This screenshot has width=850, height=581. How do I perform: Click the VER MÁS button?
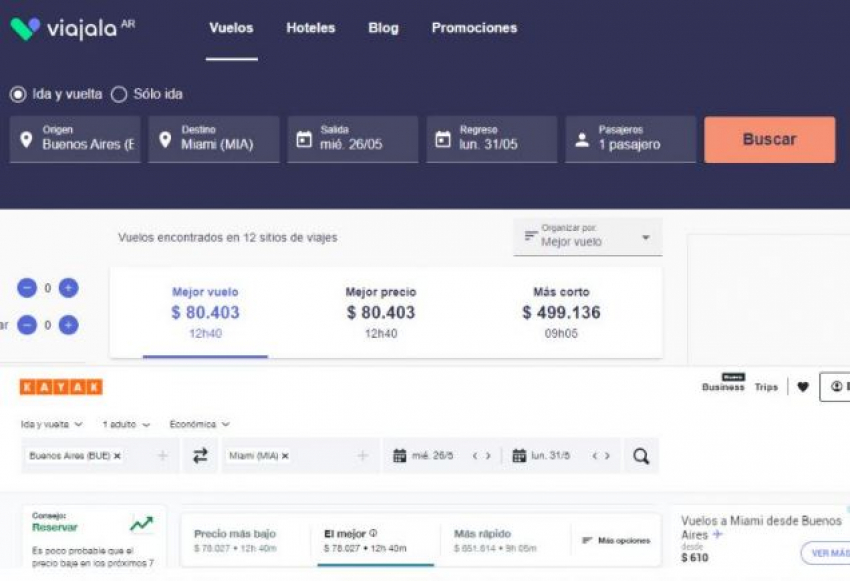point(827,553)
